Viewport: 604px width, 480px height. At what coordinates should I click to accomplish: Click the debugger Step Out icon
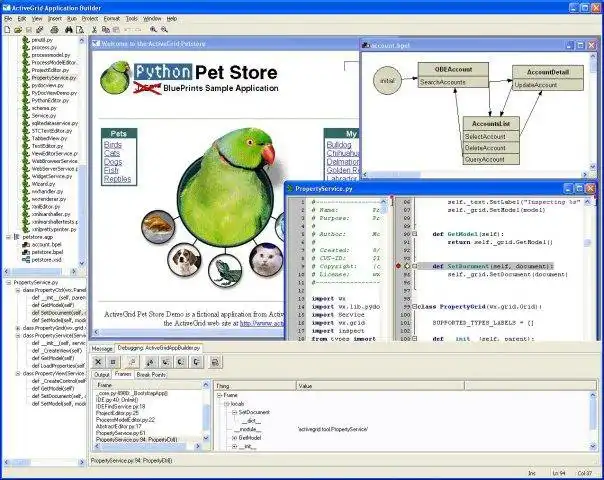pos(196,362)
